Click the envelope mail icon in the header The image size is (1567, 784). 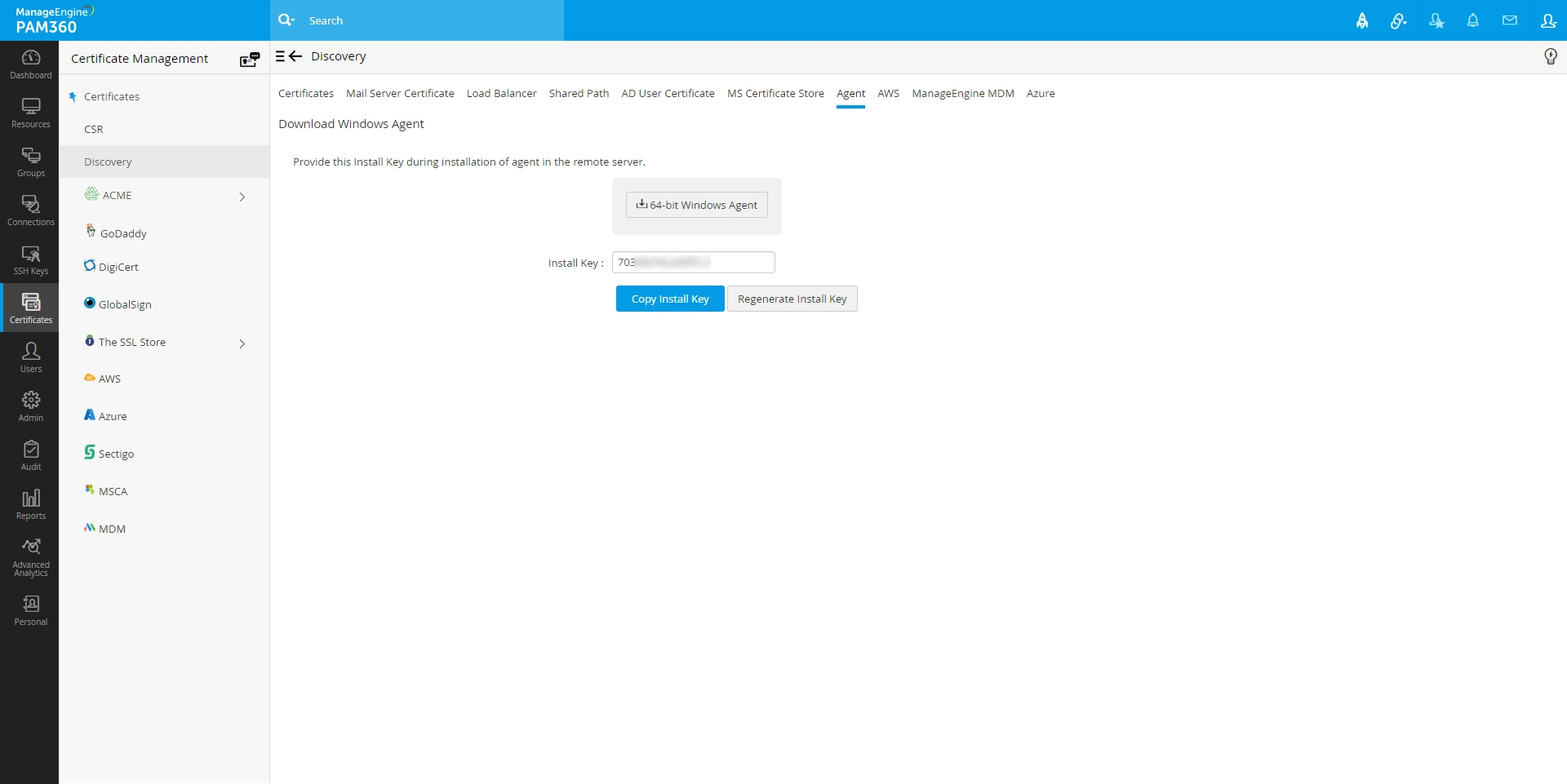tap(1509, 20)
